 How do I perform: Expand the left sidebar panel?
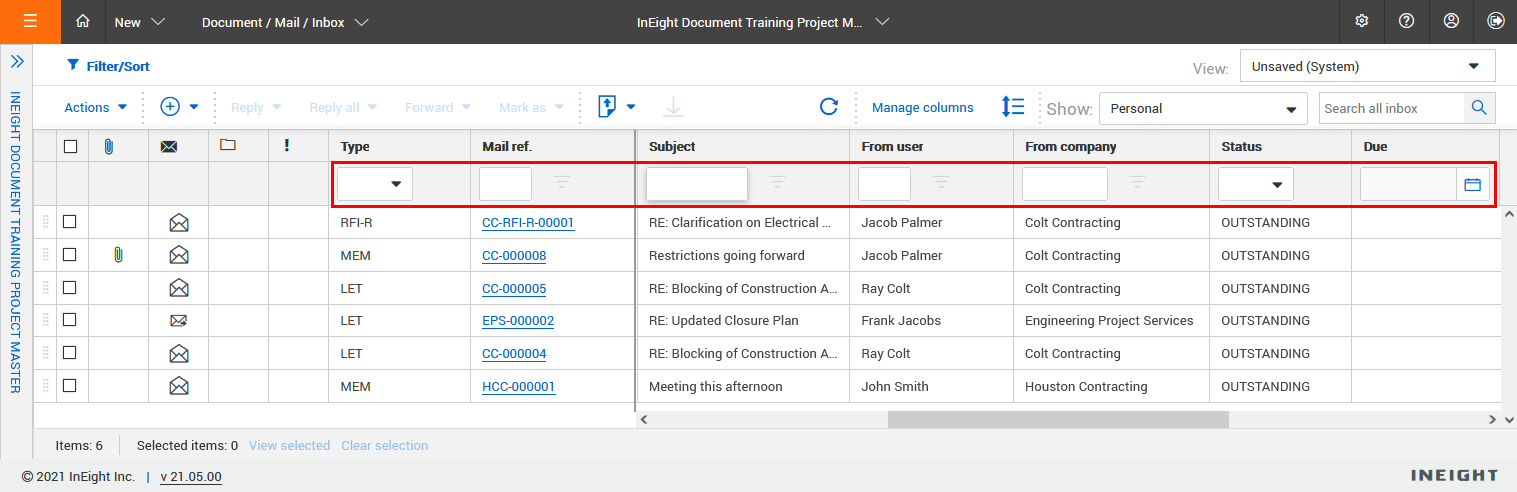pos(17,62)
